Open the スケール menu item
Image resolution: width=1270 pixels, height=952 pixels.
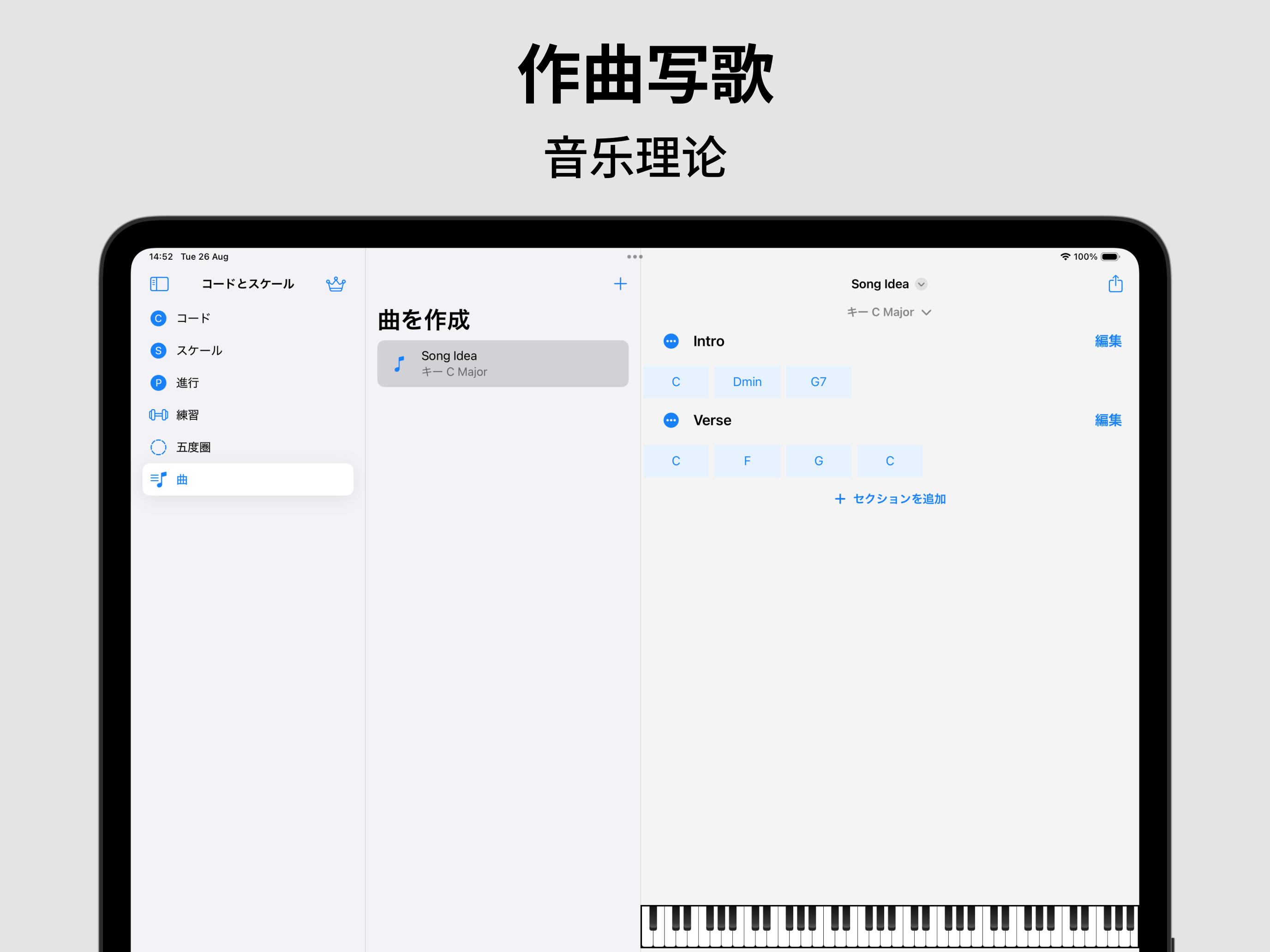point(247,351)
